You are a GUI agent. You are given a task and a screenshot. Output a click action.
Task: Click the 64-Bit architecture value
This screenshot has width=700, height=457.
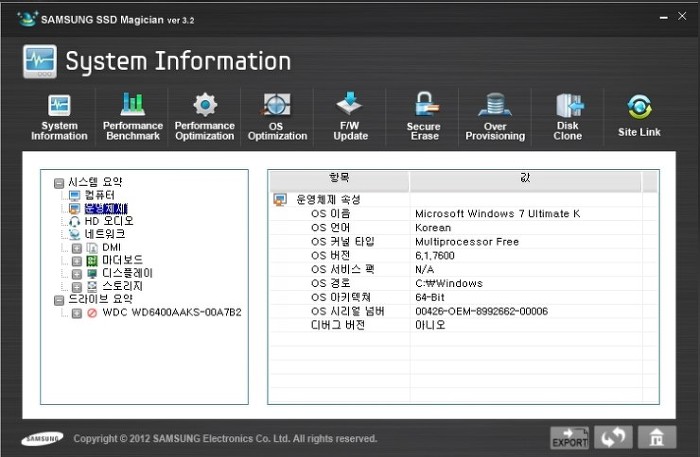430,298
